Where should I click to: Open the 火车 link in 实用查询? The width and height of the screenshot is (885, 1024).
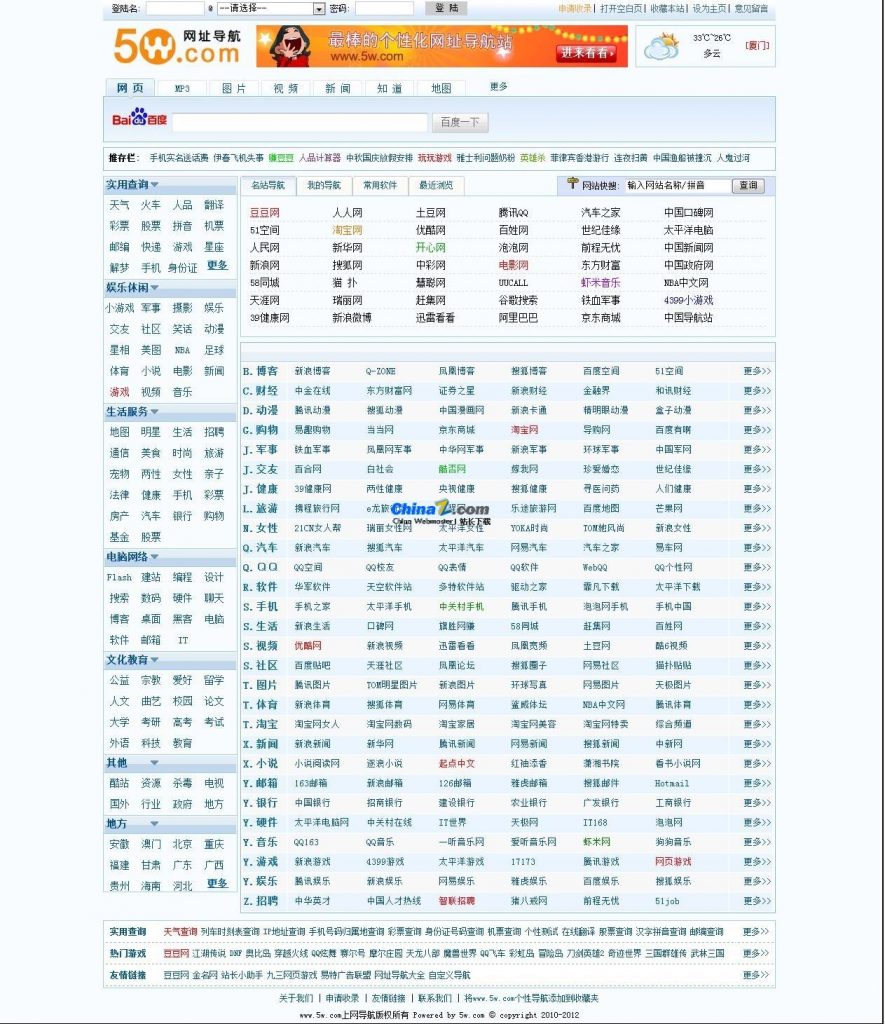click(151, 205)
